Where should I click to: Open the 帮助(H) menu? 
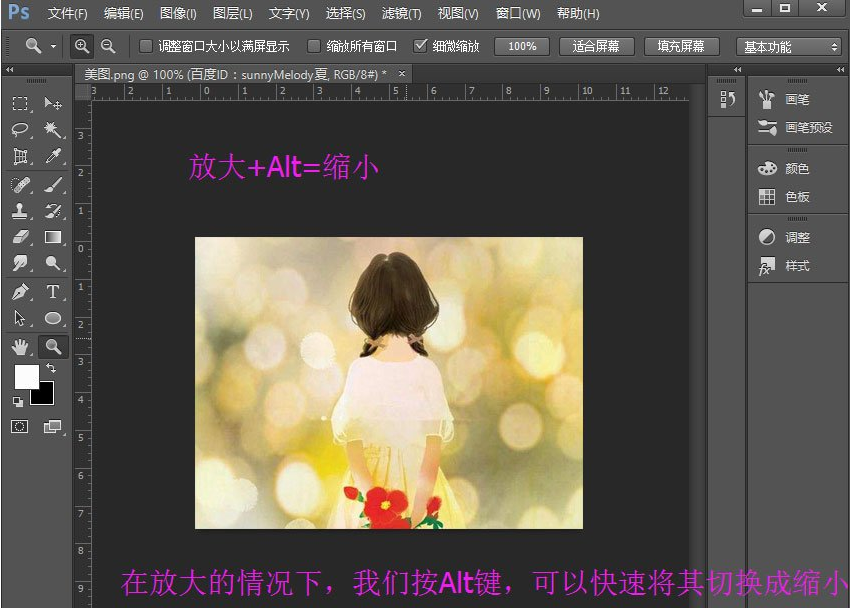point(578,14)
